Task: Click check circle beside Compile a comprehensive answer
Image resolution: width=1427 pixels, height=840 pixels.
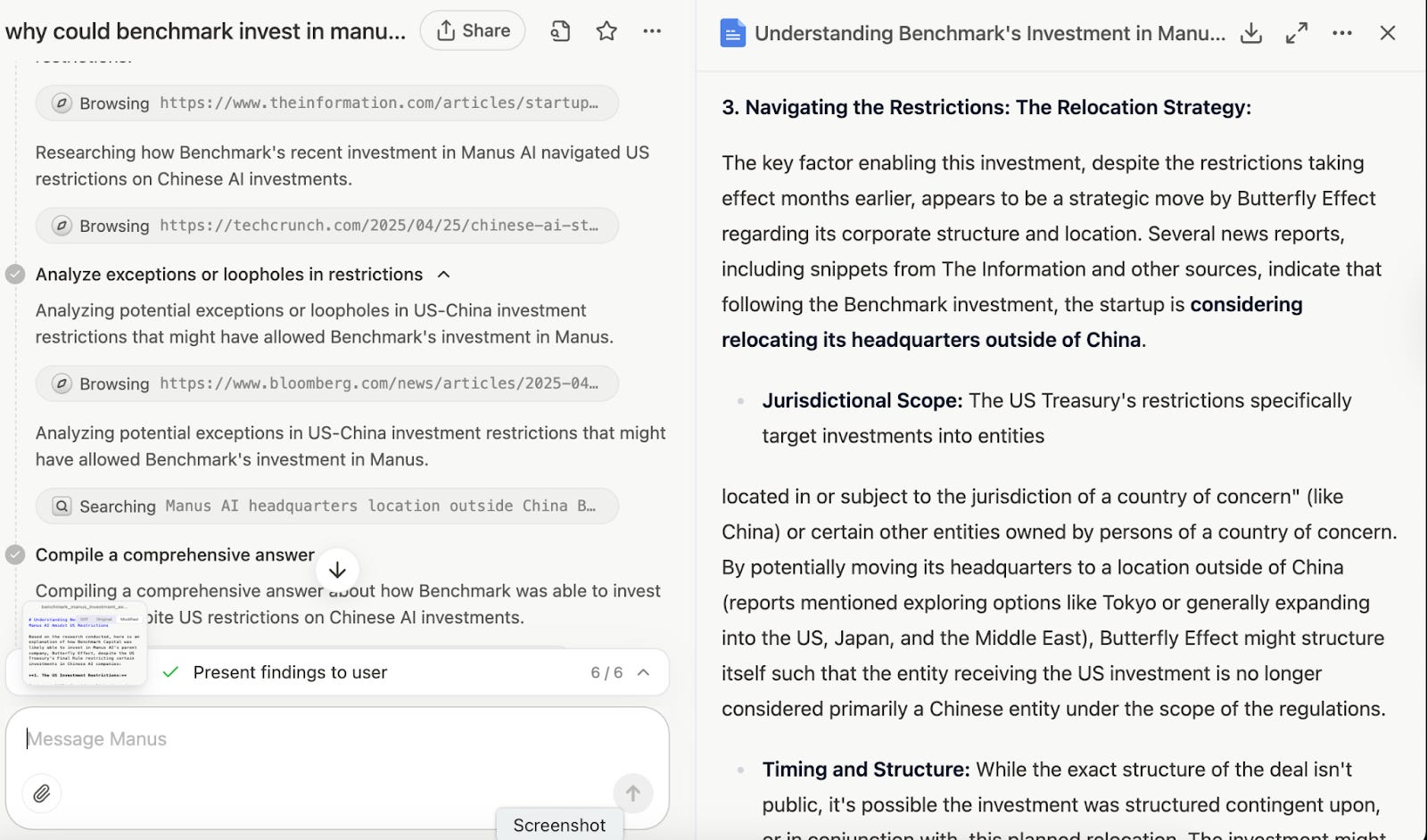Action: click(x=15, y=555)
